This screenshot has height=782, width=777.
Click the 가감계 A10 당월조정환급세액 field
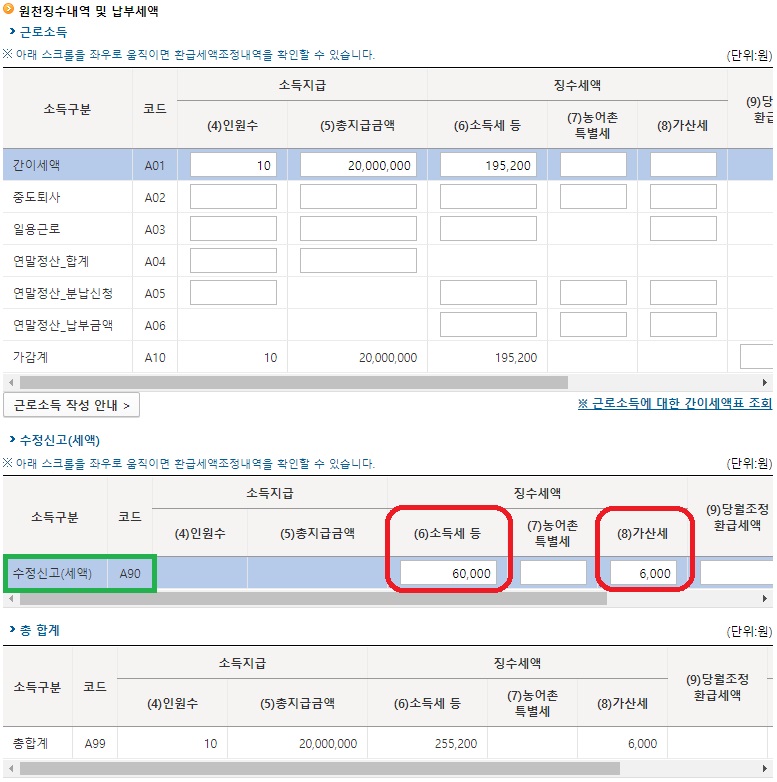pos(757,357)
